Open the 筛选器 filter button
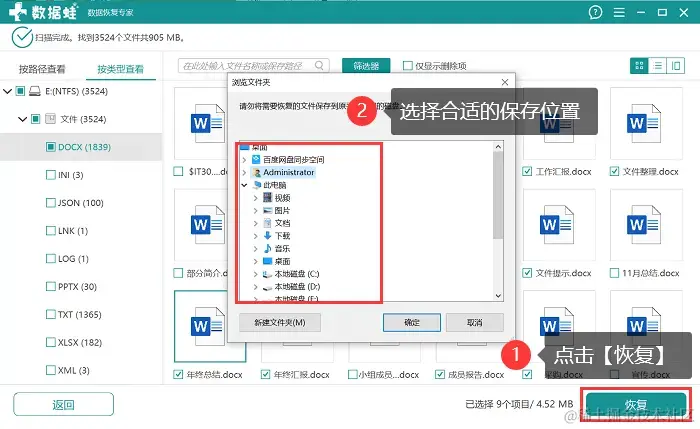The image size is (700, 429). click(366, 66)
